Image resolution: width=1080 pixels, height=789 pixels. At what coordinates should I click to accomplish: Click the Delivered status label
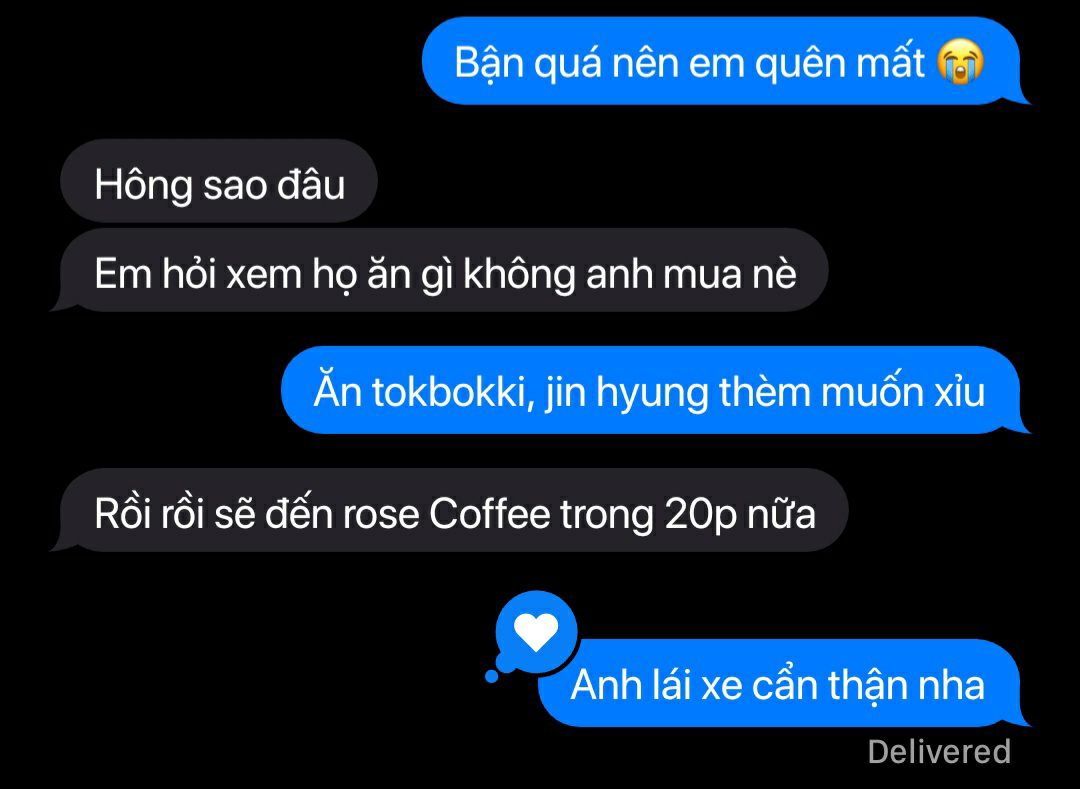(939, 751)
